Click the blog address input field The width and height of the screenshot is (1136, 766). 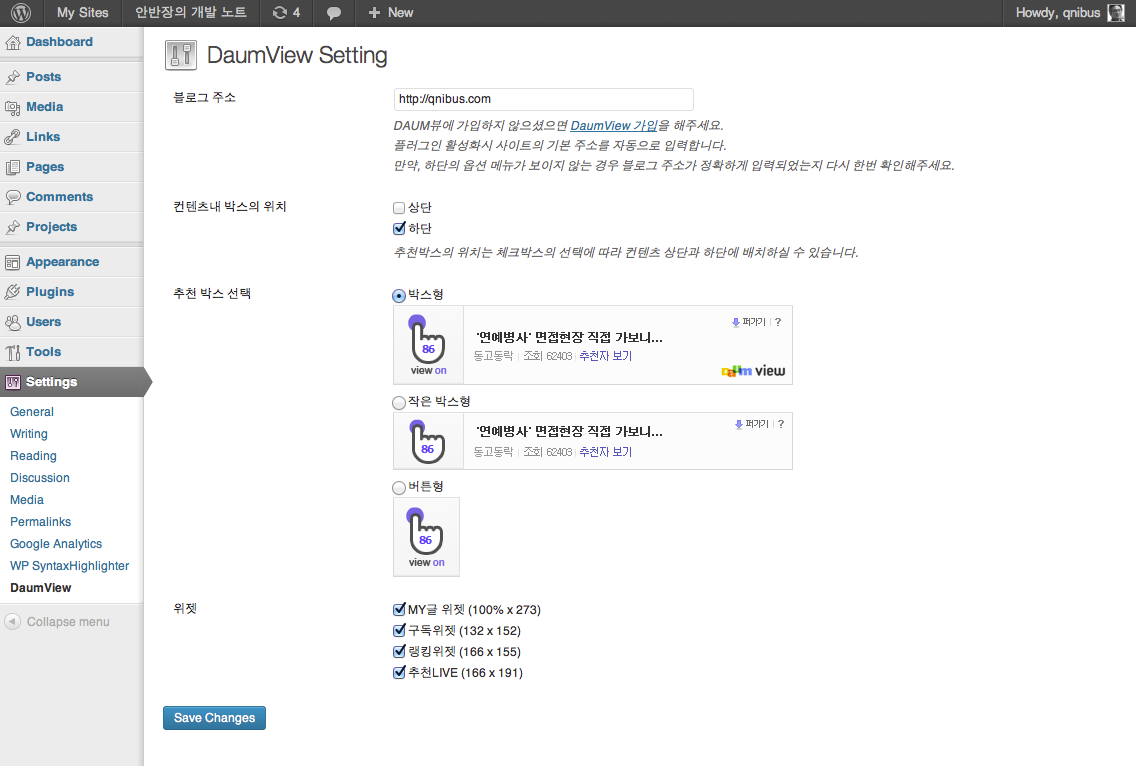click(x=543, y=99)
